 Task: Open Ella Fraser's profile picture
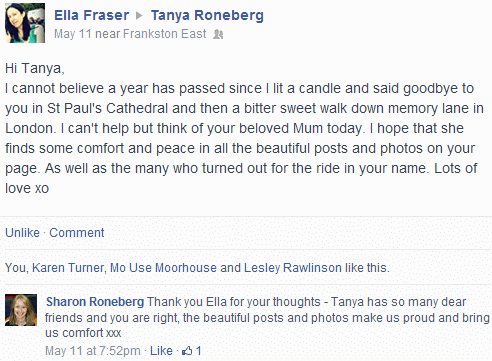tap(25, 23)
